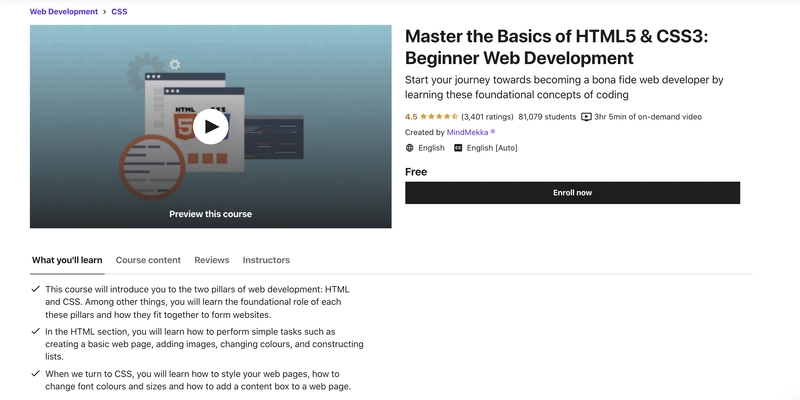Viewport: 800px width, 400px height.
Task: Click the on-demand video icon
Action: [x=586, y=117]
